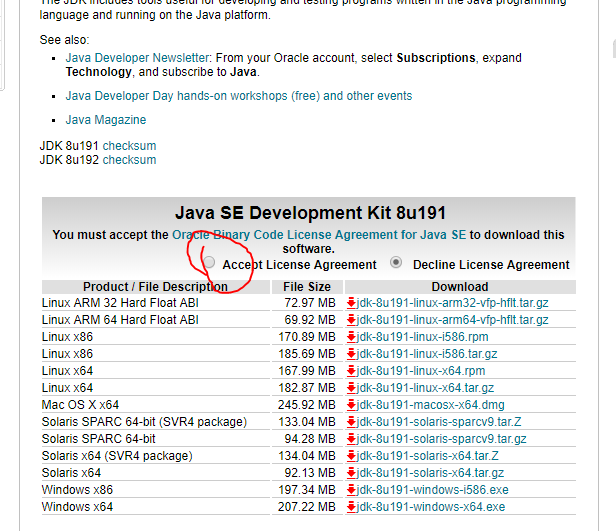Click the Java SE Development Kit 8u191 heading
The height and width of the screenshot is (531, 616).
[x=310, y=213]
